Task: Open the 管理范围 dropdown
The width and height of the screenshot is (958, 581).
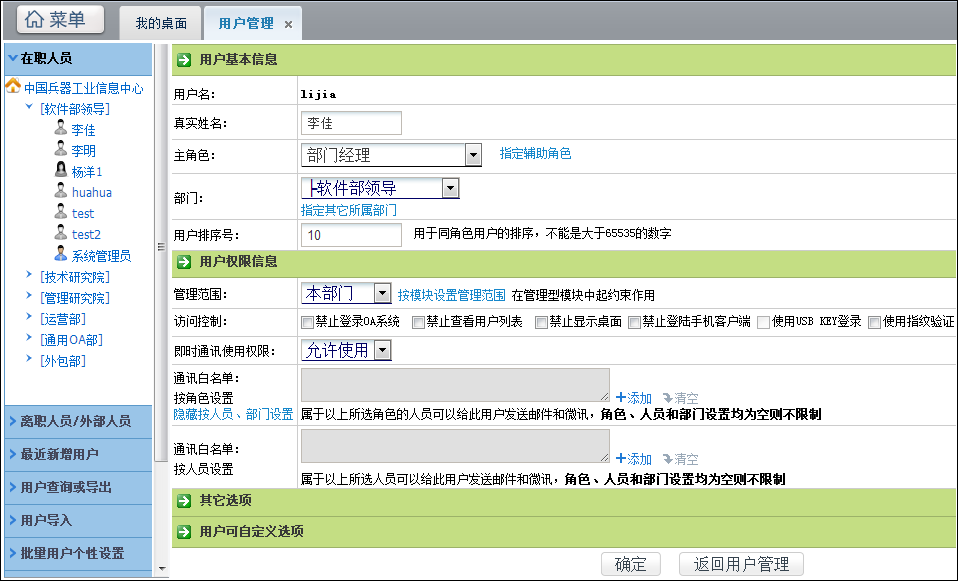Action: click(381, 293)
